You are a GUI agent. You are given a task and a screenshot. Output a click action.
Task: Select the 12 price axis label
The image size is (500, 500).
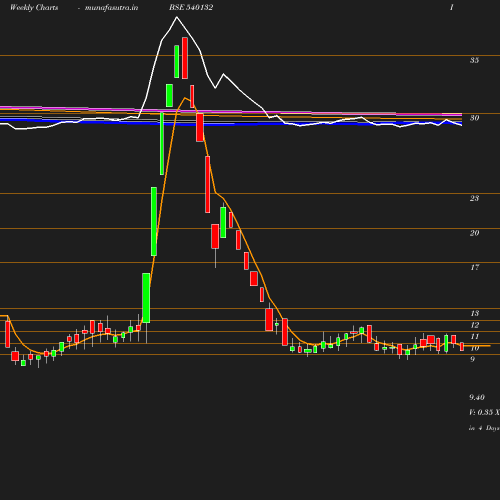(475, 325)
